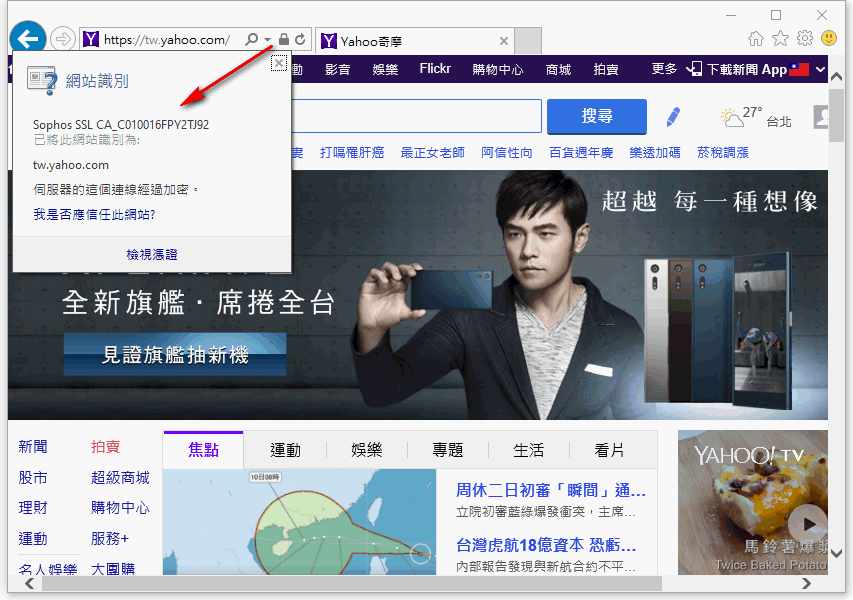Viewport: 853px width, 600px height.
Task: Open headline 台灣虎航18億資本
Action: [x=546, y=545]
